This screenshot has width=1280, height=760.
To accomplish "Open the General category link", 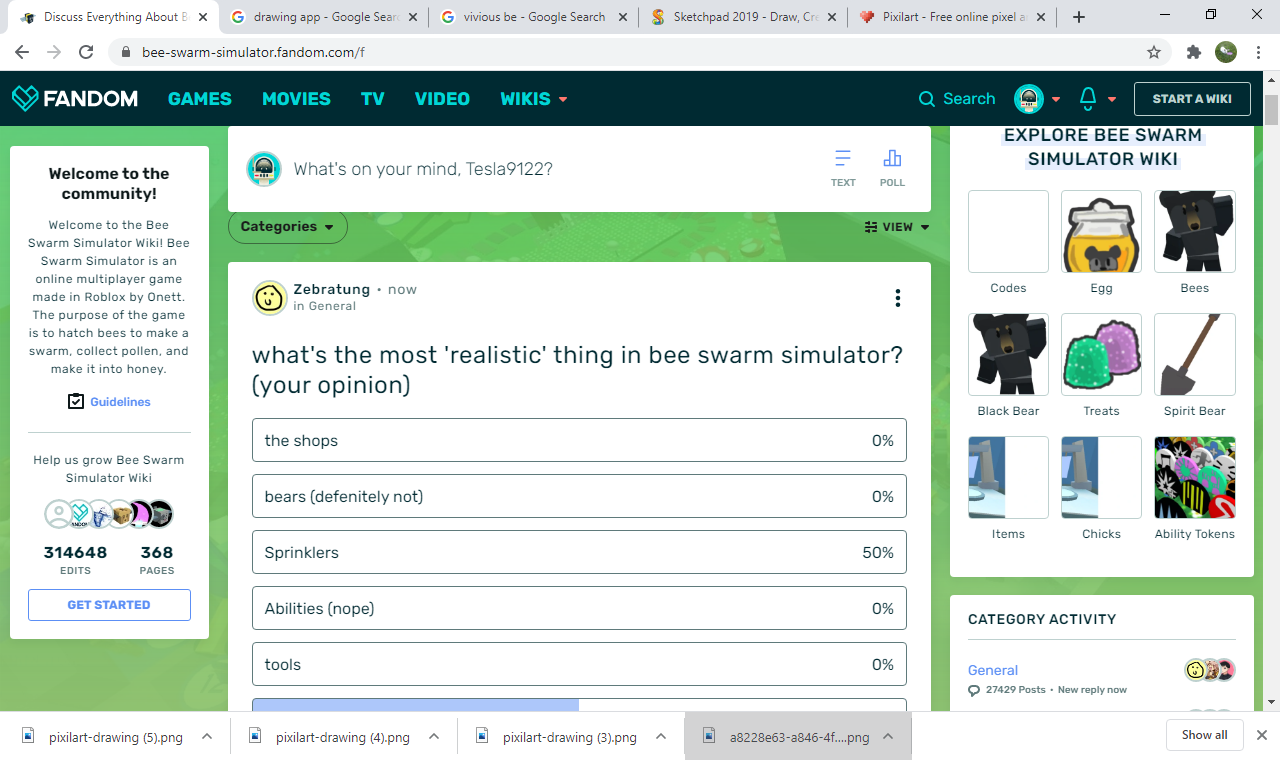I will (x=993, y=670).
